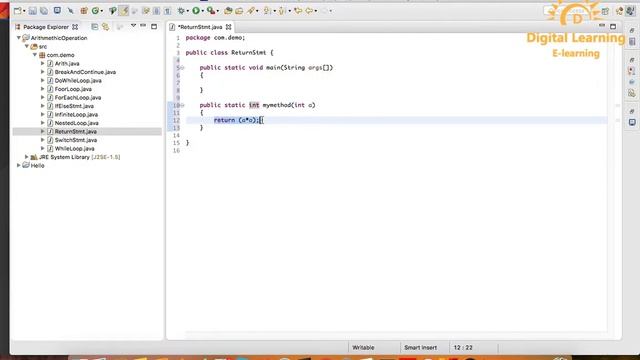Click the Last Edit Location arrow

point(298,11)
